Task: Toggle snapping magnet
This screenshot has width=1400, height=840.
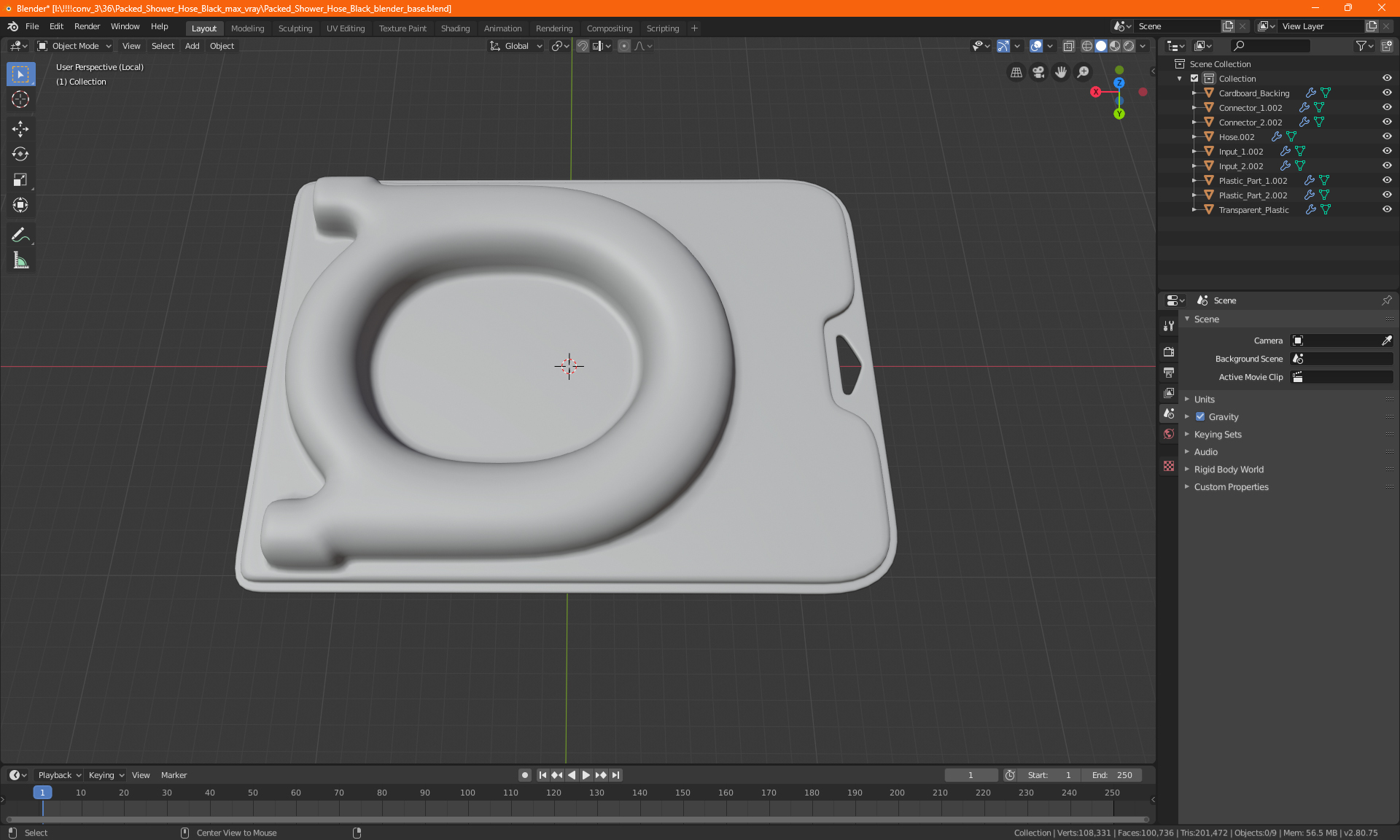Action: (583, 46)
